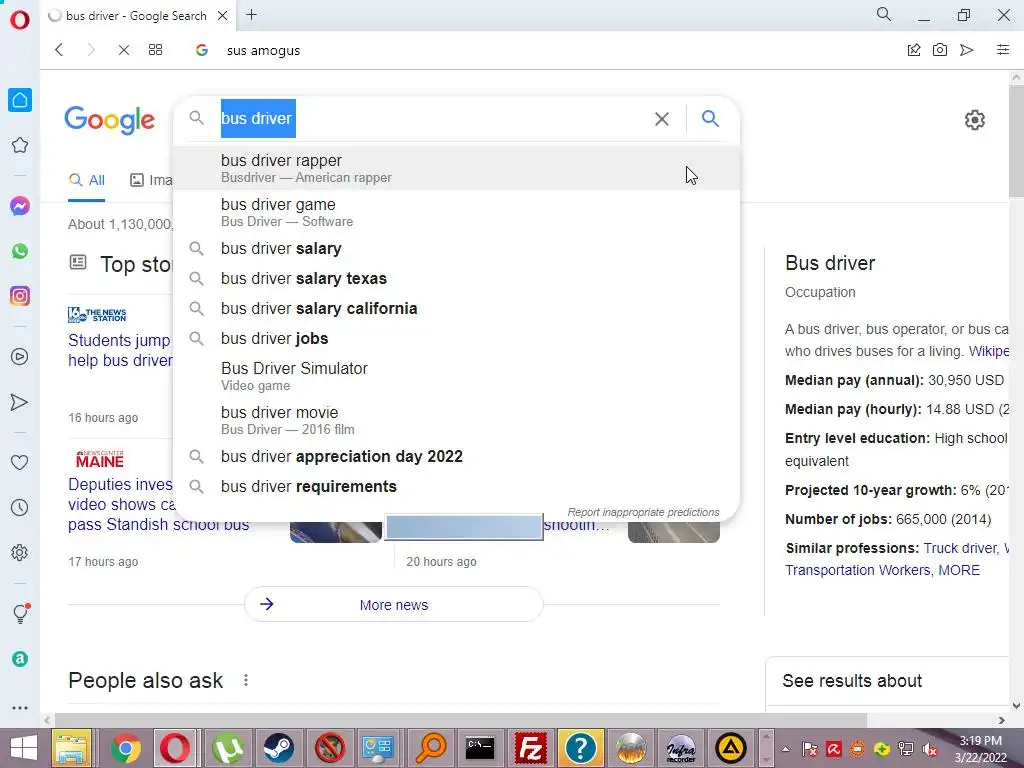Select suggestion bus driver salary texas

tap(456, 279)
